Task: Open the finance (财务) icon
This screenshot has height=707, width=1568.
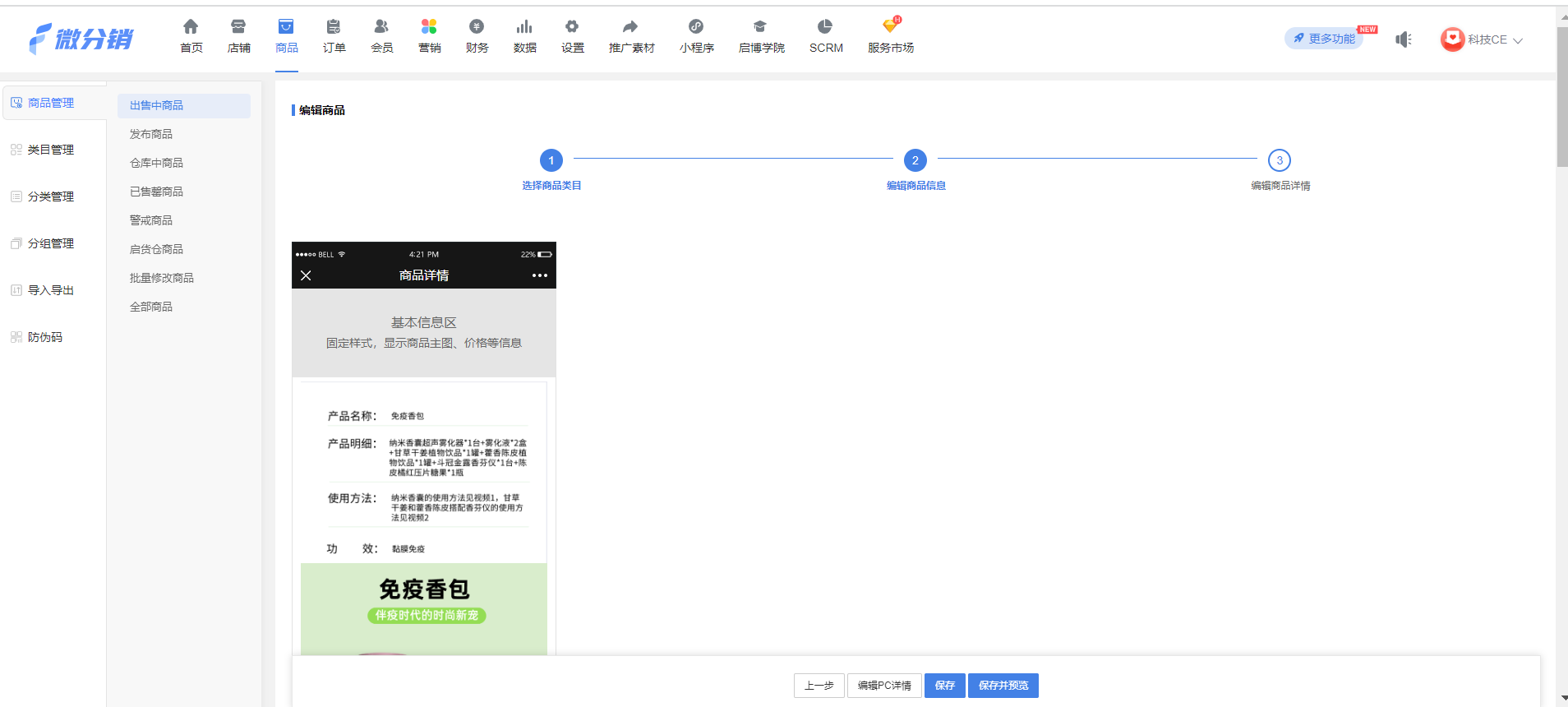Action: point(477,27)
